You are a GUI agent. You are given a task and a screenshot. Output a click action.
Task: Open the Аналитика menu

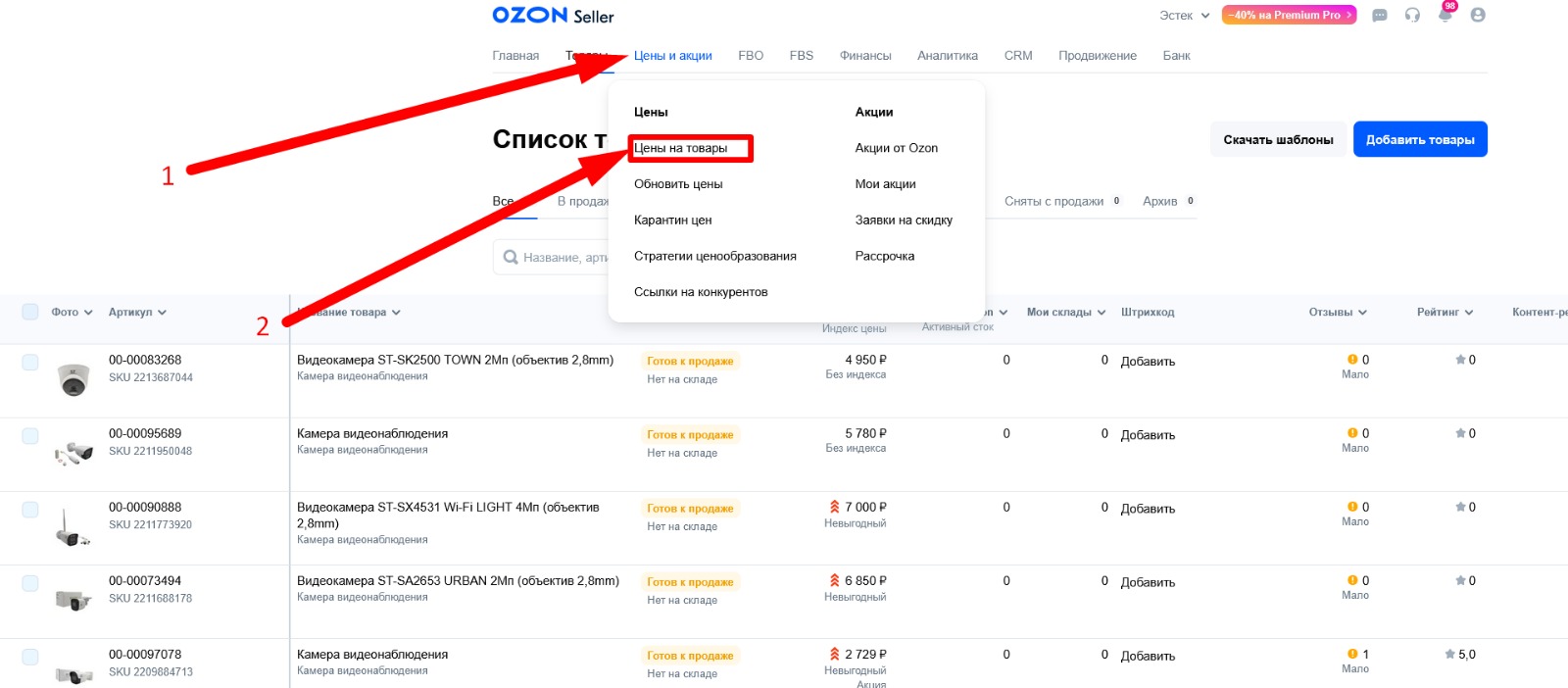point(948,56)
